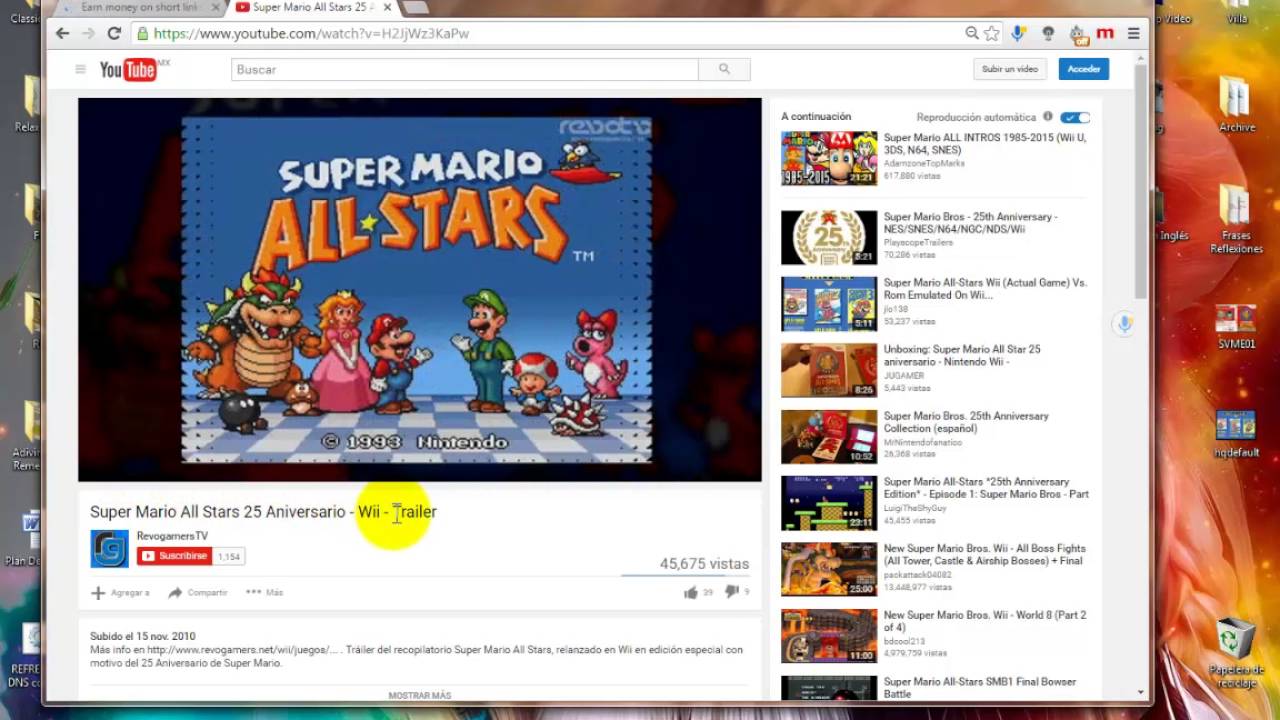
Task: Click the 45,675 vistas view count
Action: tap(704, 564)
